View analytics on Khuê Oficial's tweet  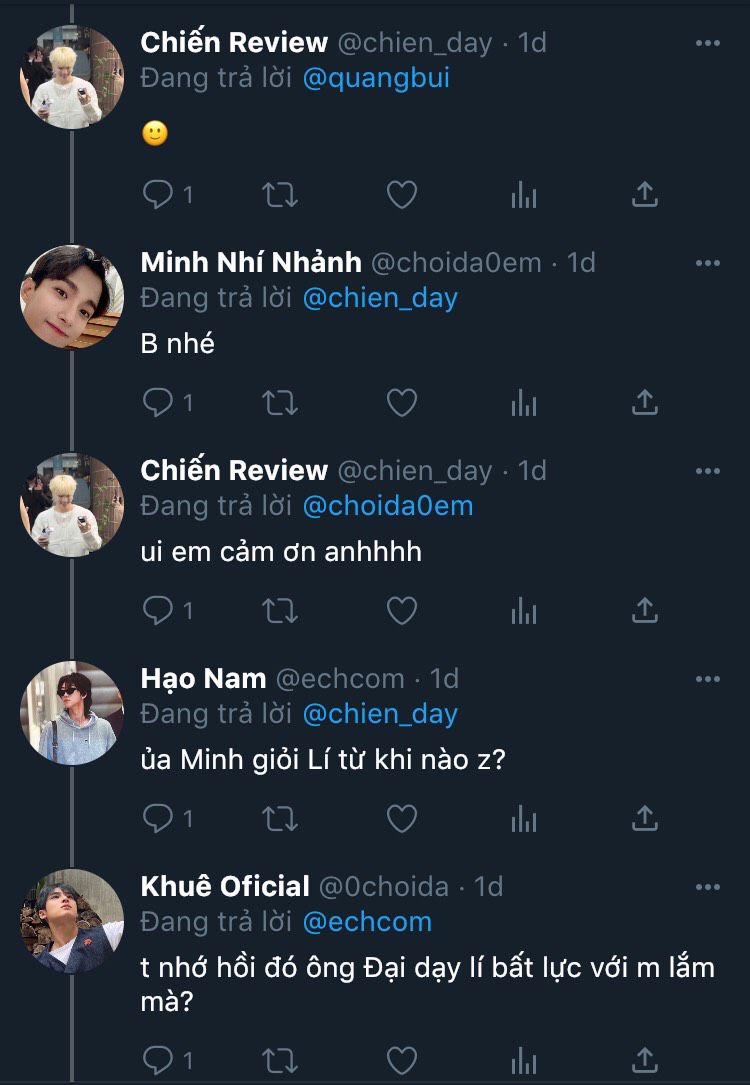pyautogui.click(x=523, y=1059)
